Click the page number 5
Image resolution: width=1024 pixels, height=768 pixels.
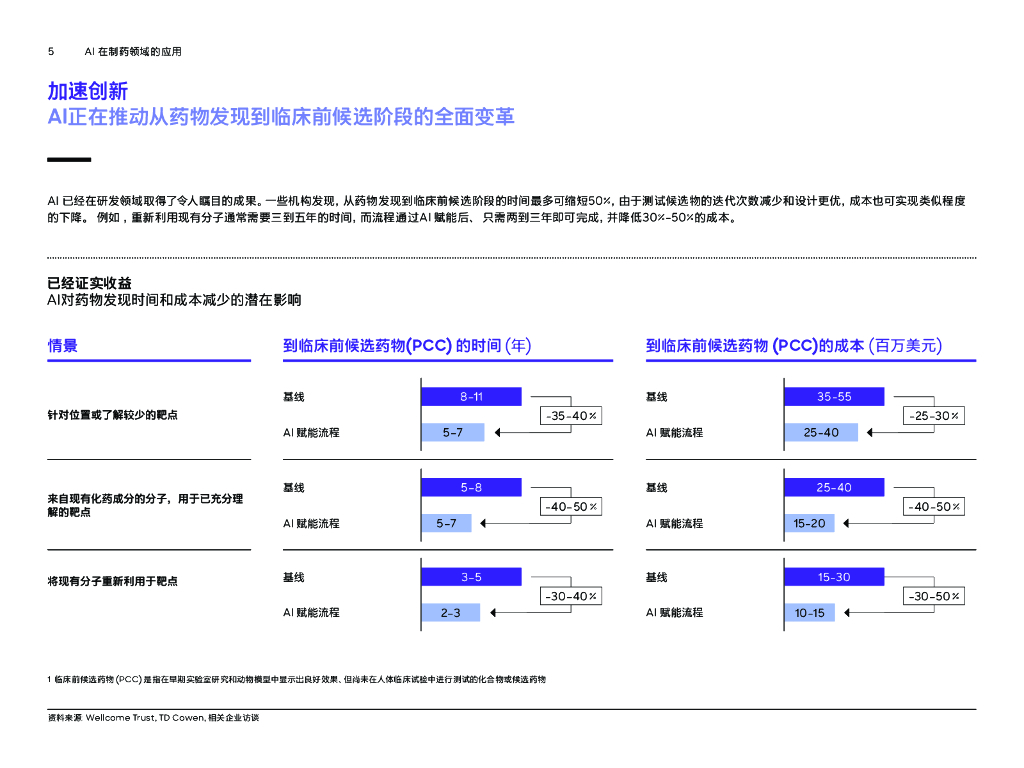tap(51, 52)
